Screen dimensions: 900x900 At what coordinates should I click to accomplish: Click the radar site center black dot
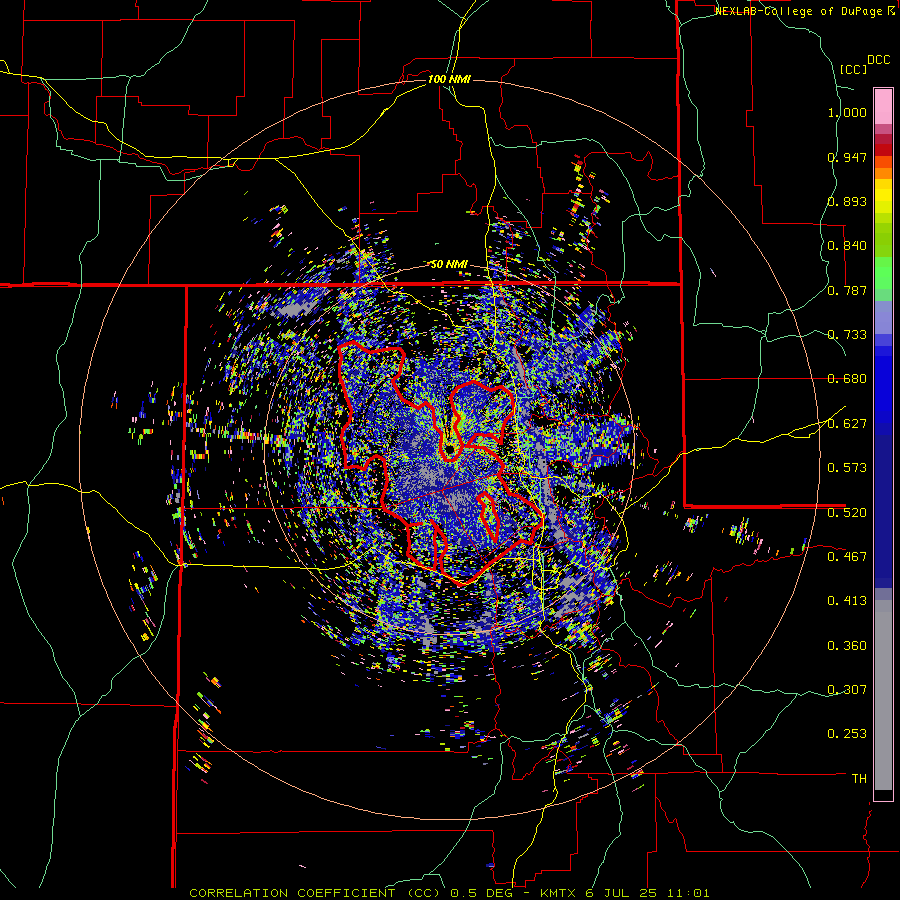click(x=450, y=449)
